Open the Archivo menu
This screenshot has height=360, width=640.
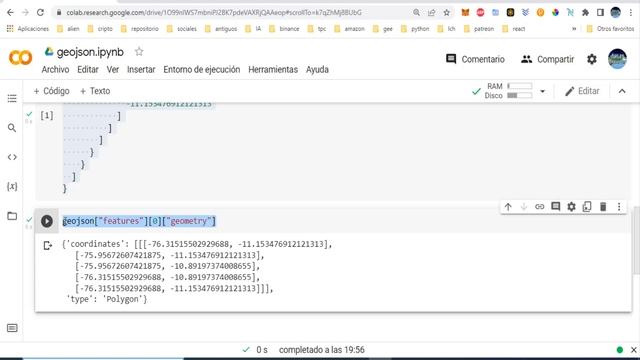point(55,69)
